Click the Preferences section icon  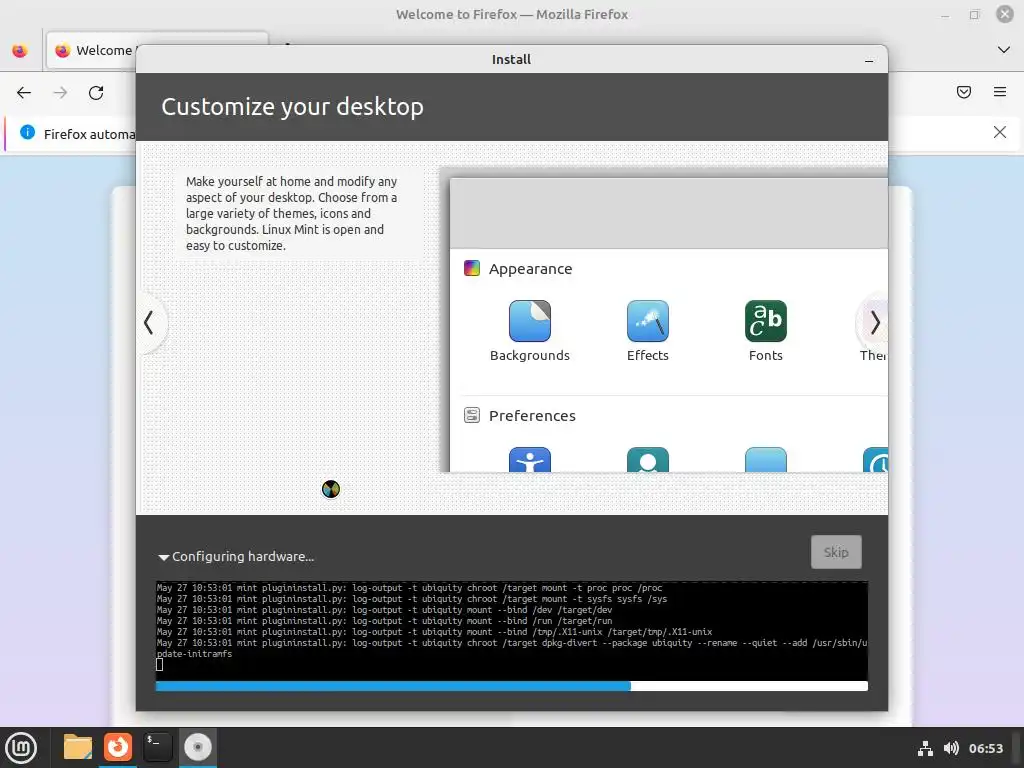point(472,415)
